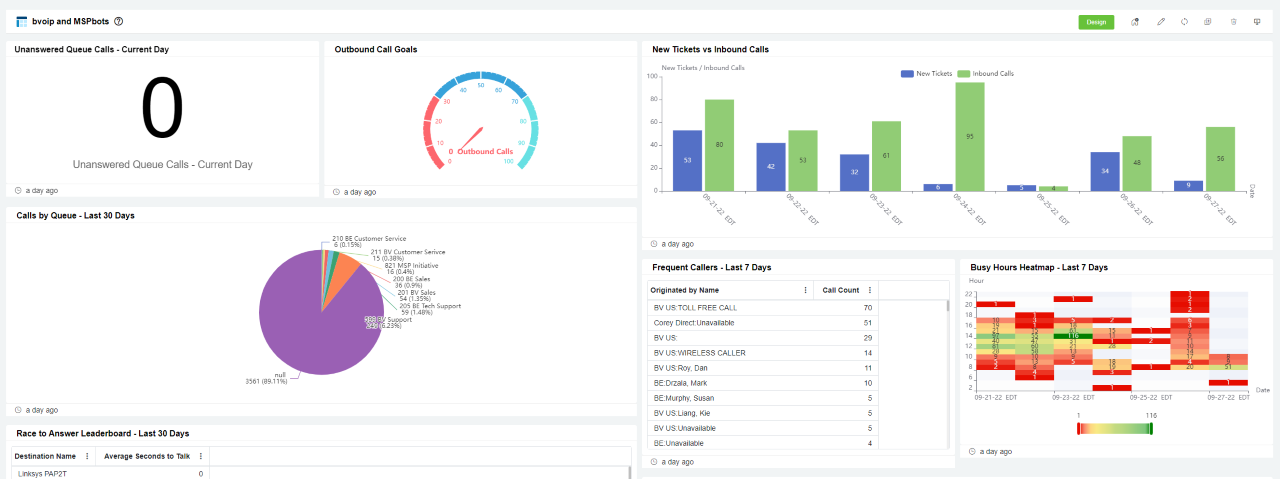Click heatmap legend minimum handle at 1
The image size is (1280, 479).
[x=1078, y=428]
